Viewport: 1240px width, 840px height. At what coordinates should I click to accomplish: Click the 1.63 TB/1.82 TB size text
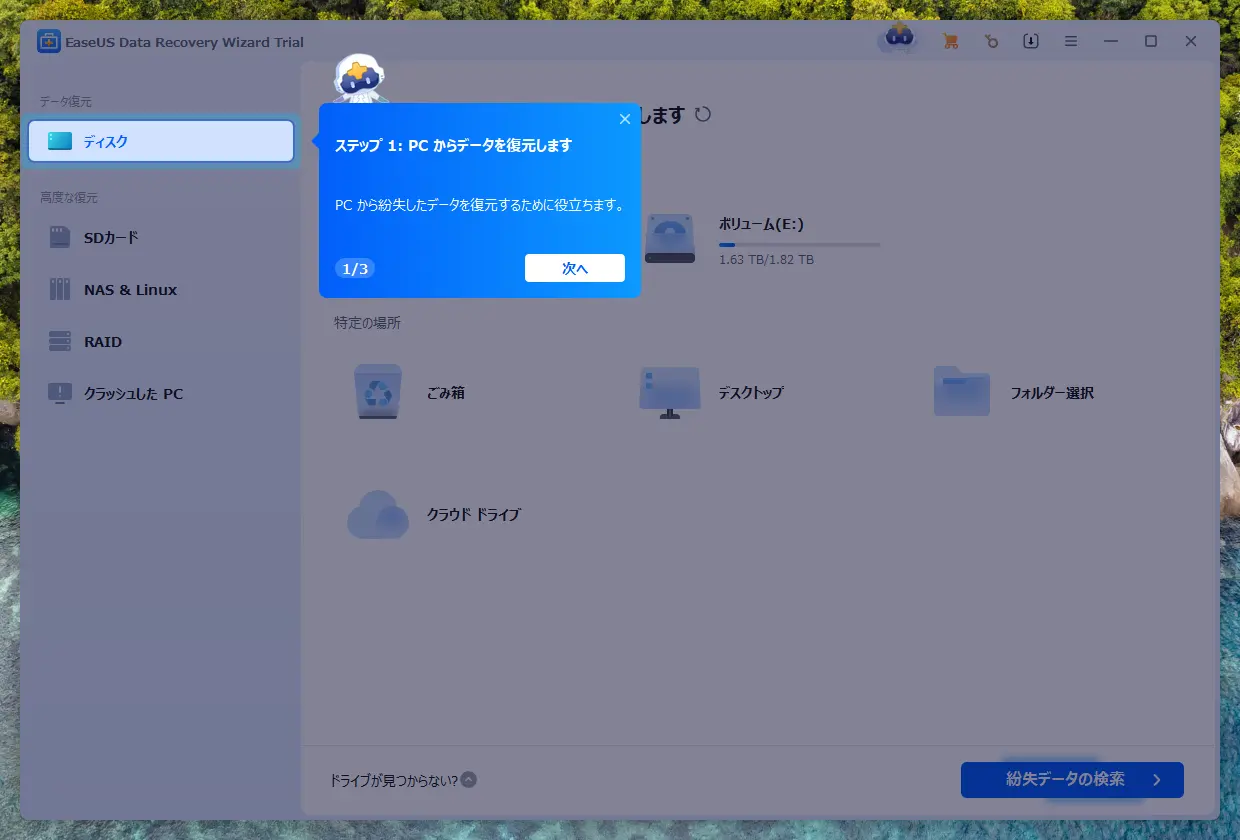pos(766,260)
